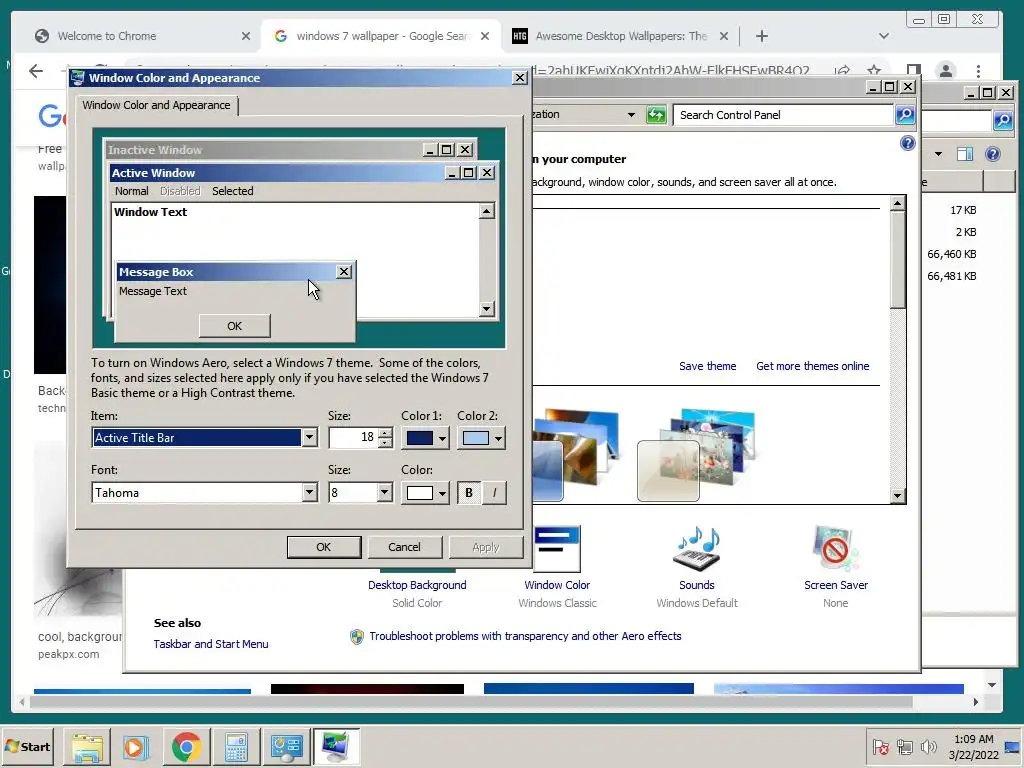Viewport: 1024px width, 768px height.
Task: Click the Control Panel search magnifier
Action: point(904,115)
